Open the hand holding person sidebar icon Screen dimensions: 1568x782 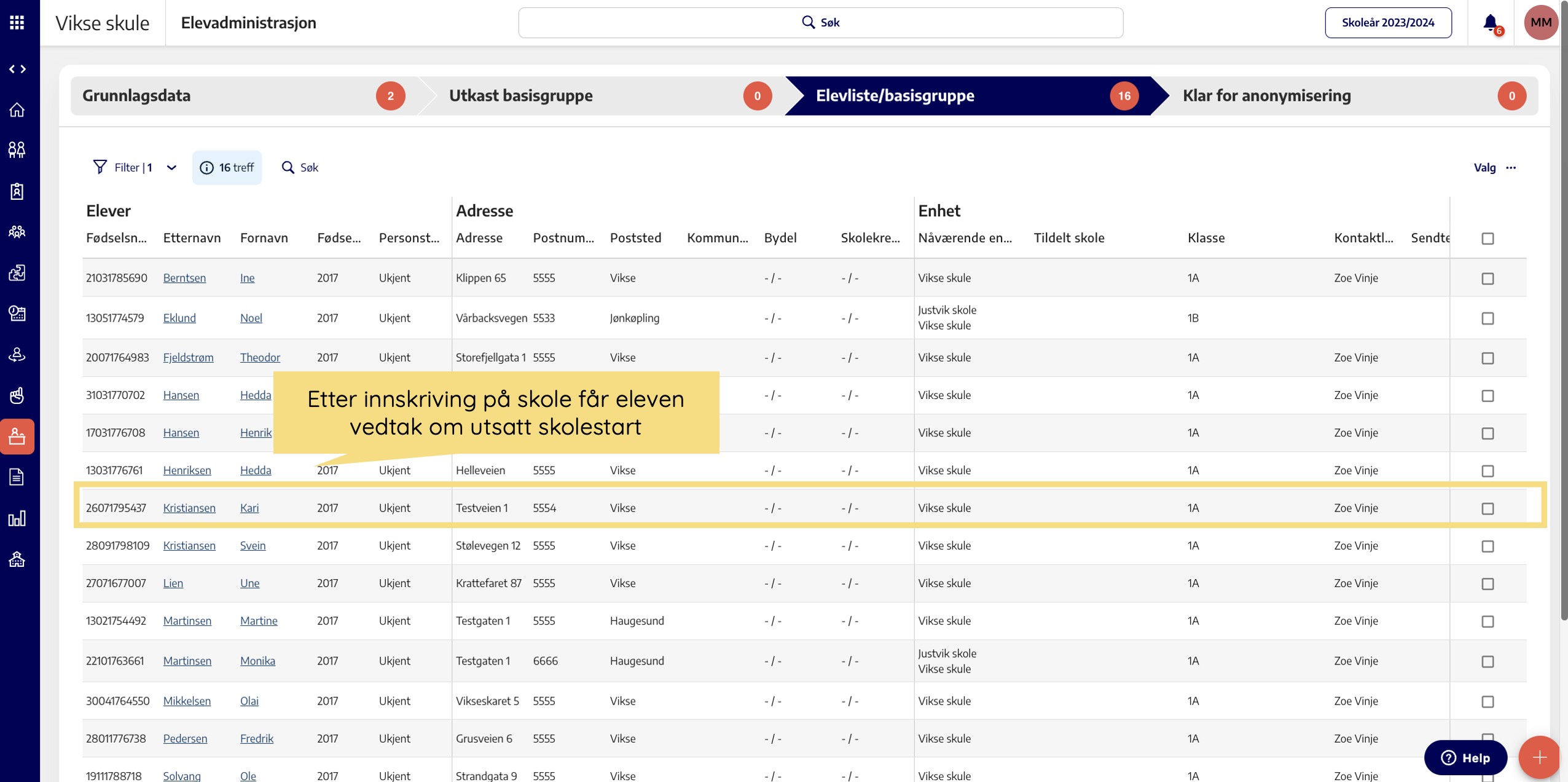pyautogui.click(x=17, y=355)
